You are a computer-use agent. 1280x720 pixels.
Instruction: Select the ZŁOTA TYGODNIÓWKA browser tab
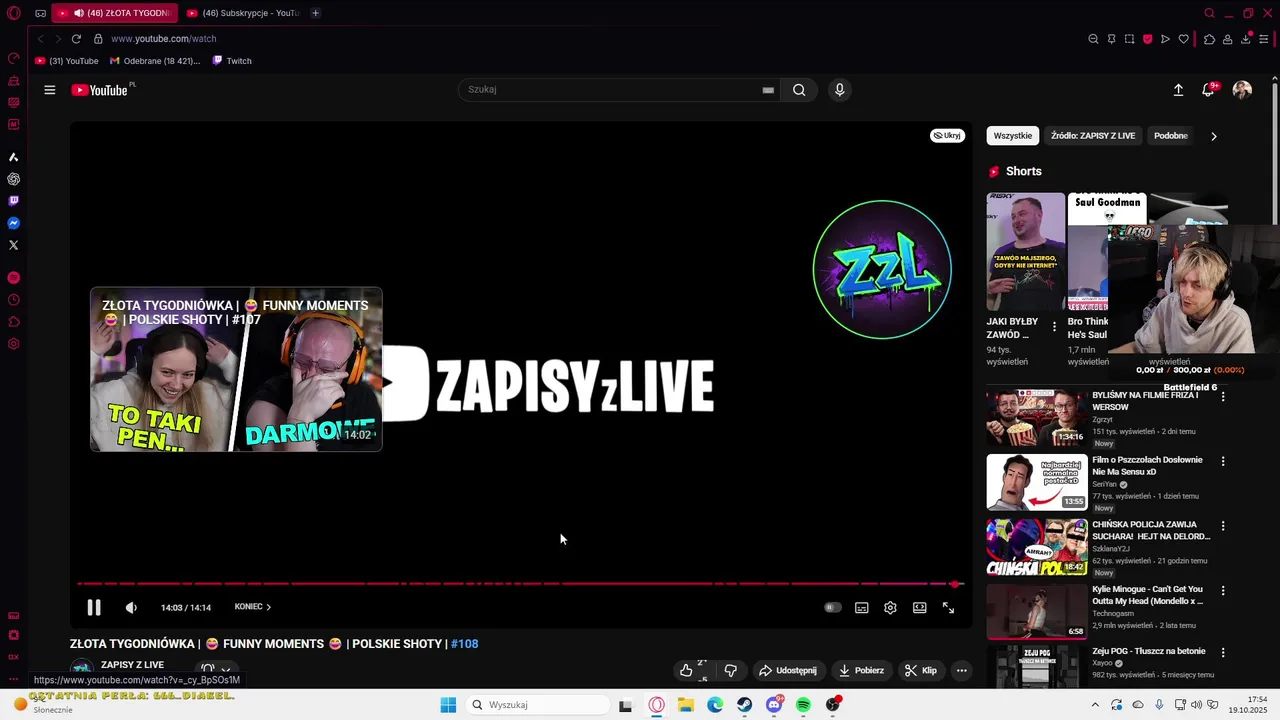coord(115,13)
